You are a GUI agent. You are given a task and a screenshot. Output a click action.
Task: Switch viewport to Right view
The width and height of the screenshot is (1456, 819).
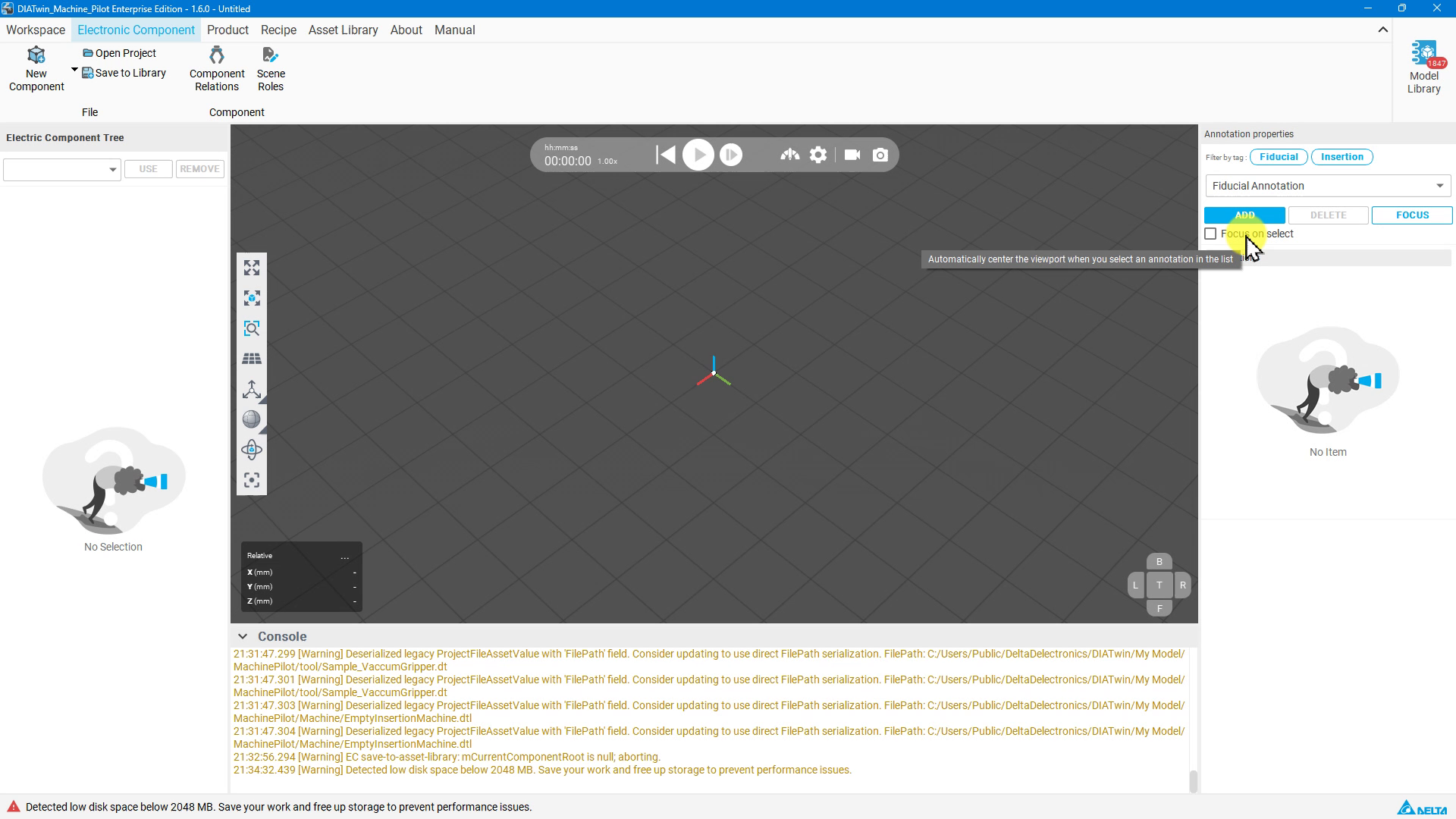pyautogui.click(x=1182, y=585)
